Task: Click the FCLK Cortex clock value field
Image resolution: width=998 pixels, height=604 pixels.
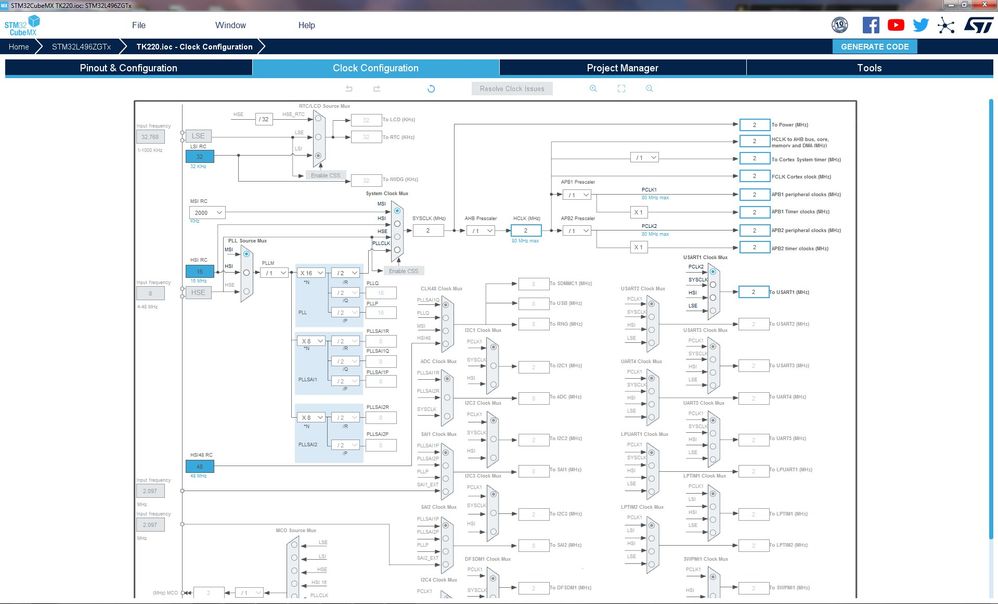Action: 754,176
